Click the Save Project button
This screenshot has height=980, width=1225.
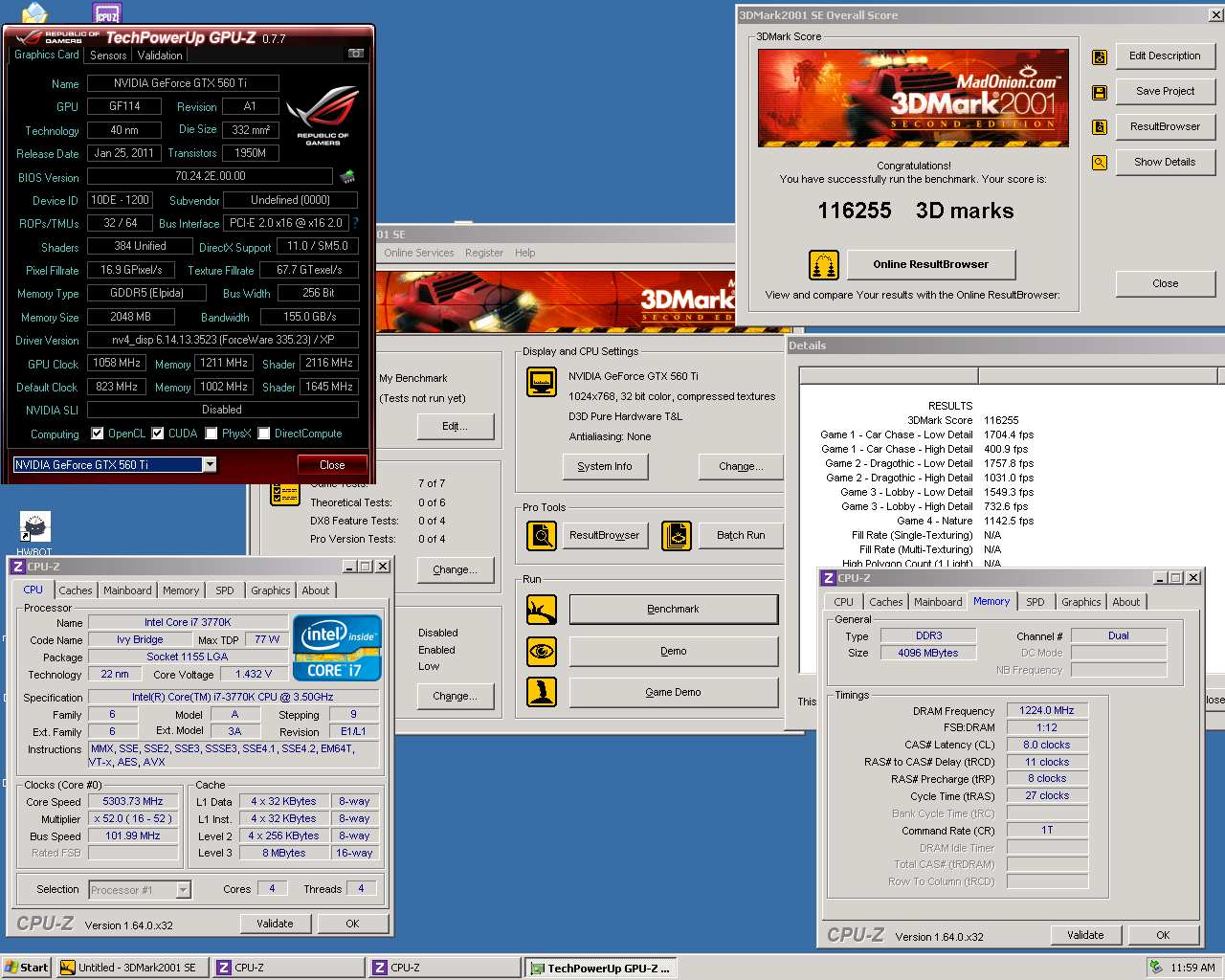(1165, 91)
